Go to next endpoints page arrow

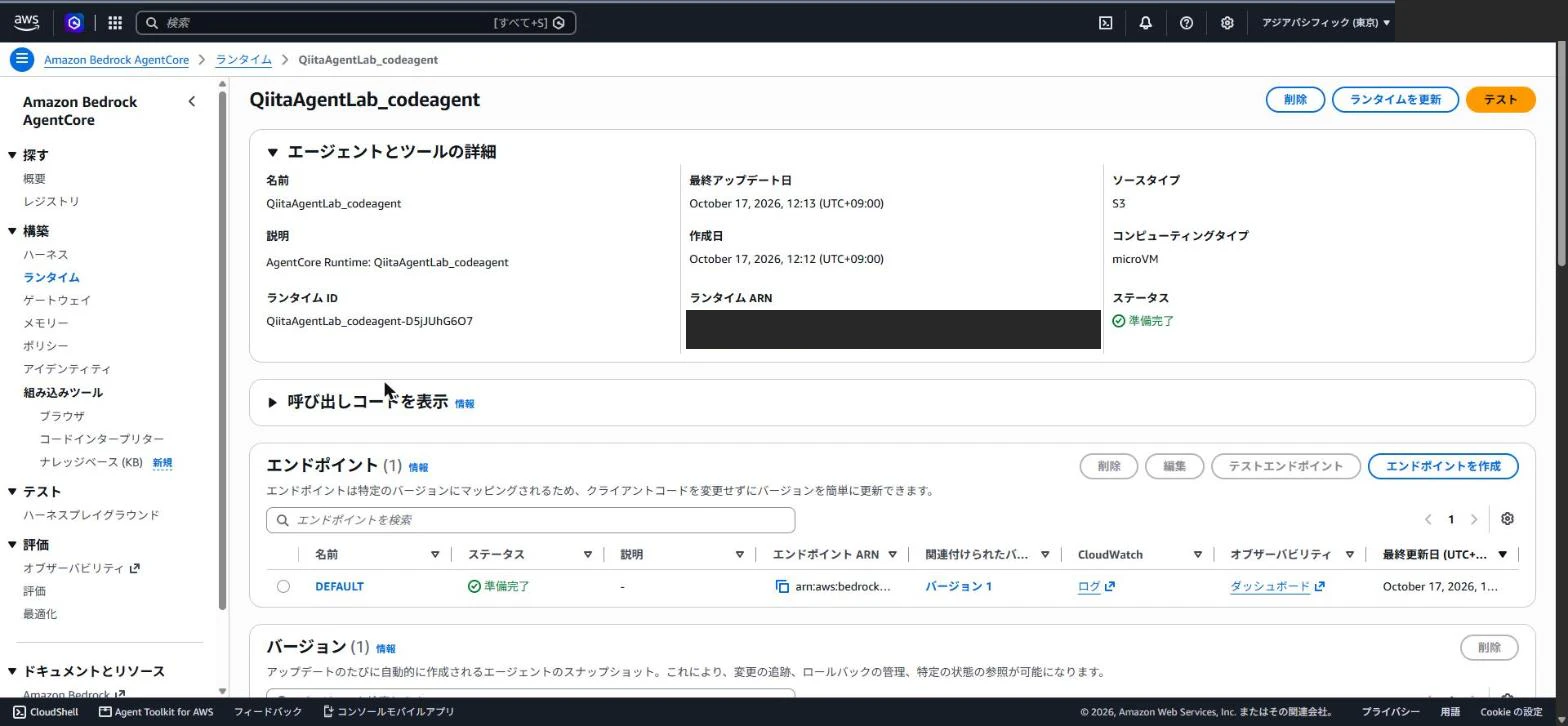(x=1473, y=519)
